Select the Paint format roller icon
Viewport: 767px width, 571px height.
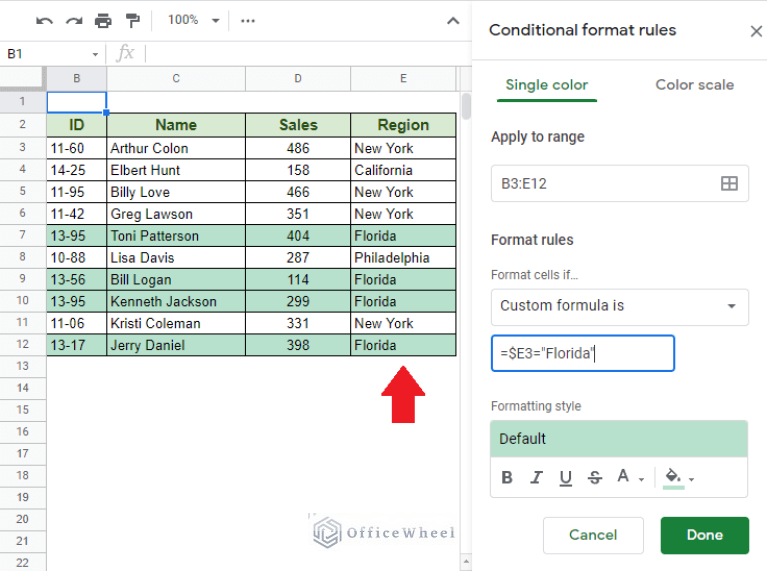(133, 20)
